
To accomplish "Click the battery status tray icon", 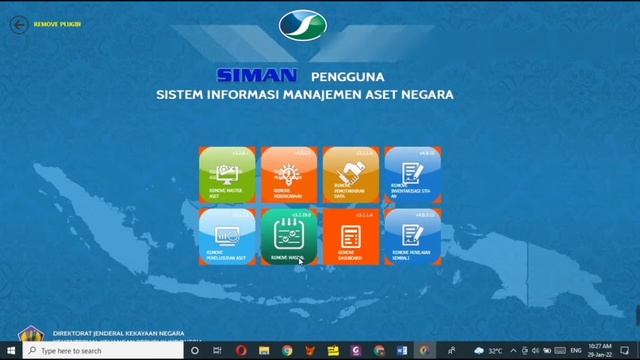I will [x=547, y=351].
